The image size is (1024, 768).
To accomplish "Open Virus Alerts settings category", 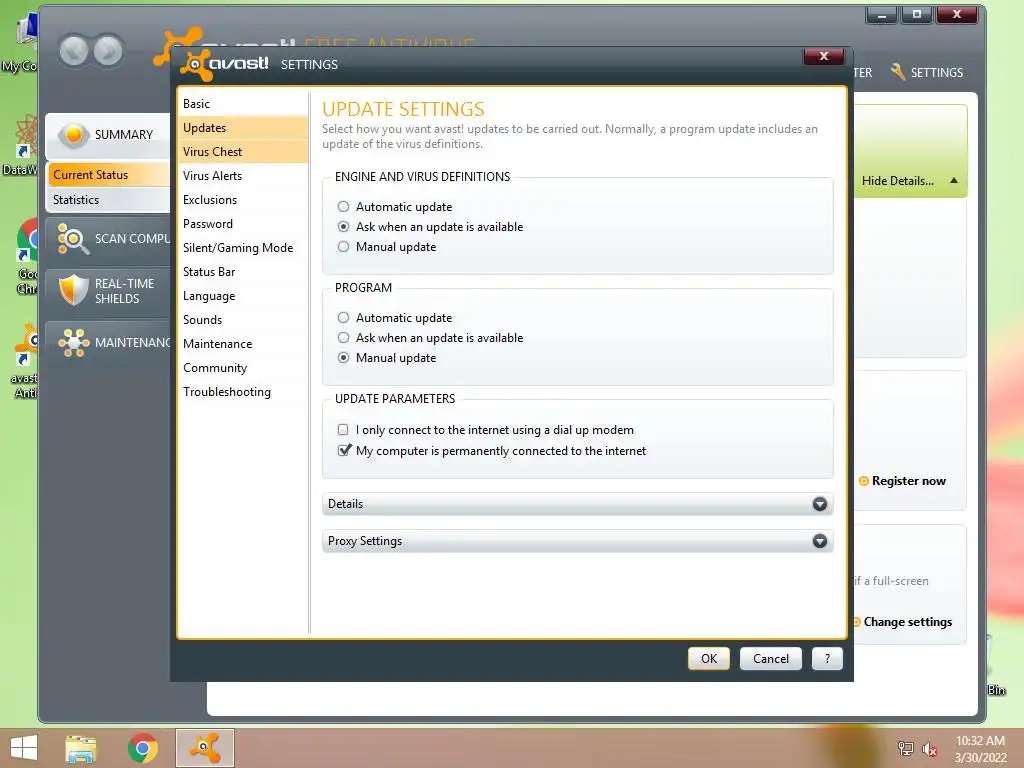I will point(243,176).
